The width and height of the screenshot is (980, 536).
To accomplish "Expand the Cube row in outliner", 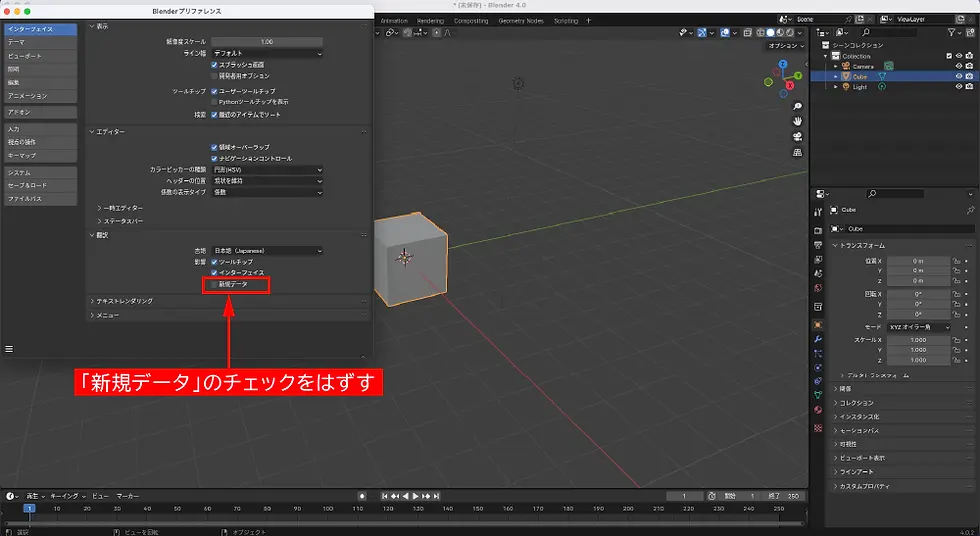I will click(836, 76).
